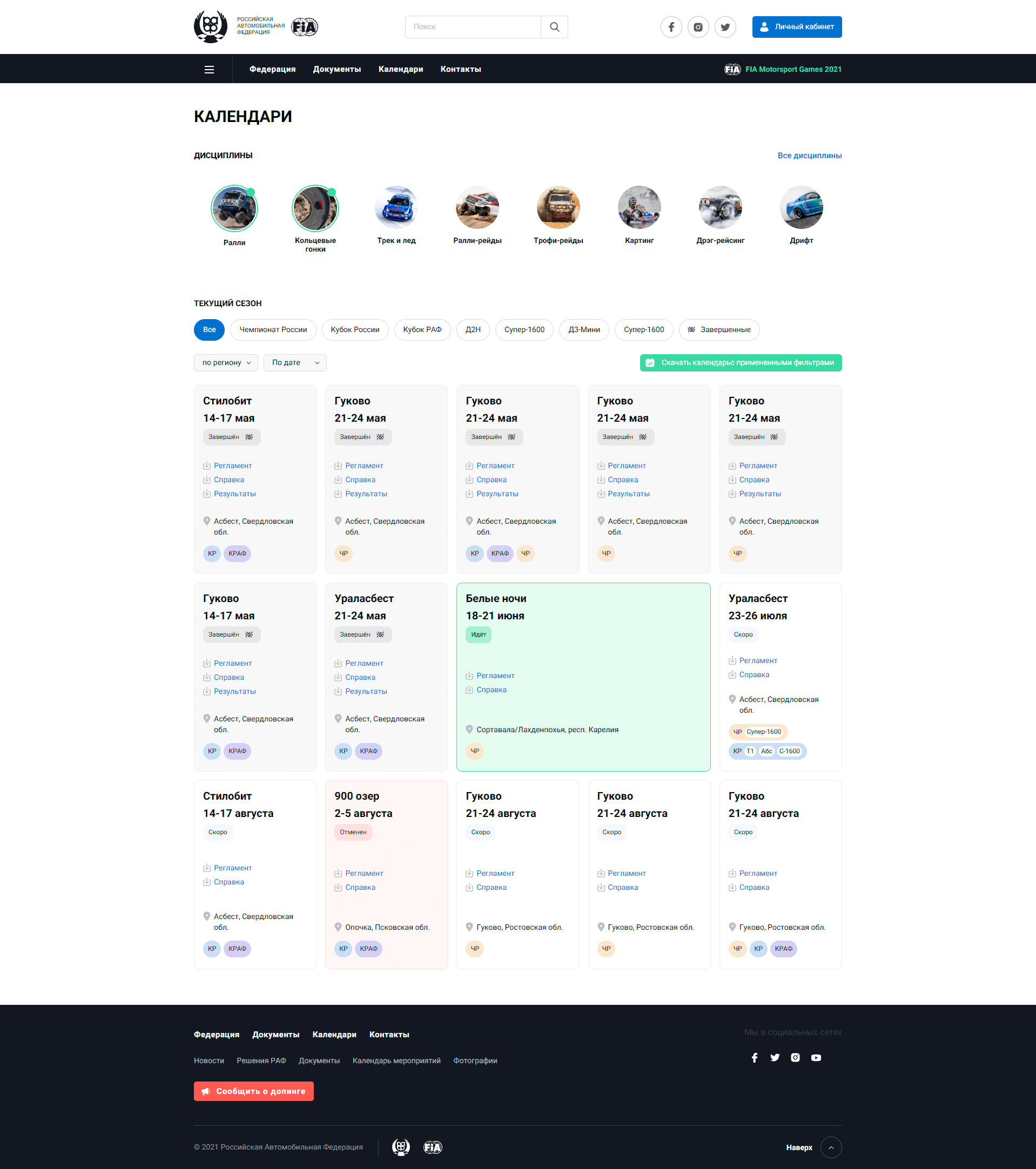Click Календарь мероприятий footer link
This screenshot has height=1169, width=1036.
(396, 1060)
